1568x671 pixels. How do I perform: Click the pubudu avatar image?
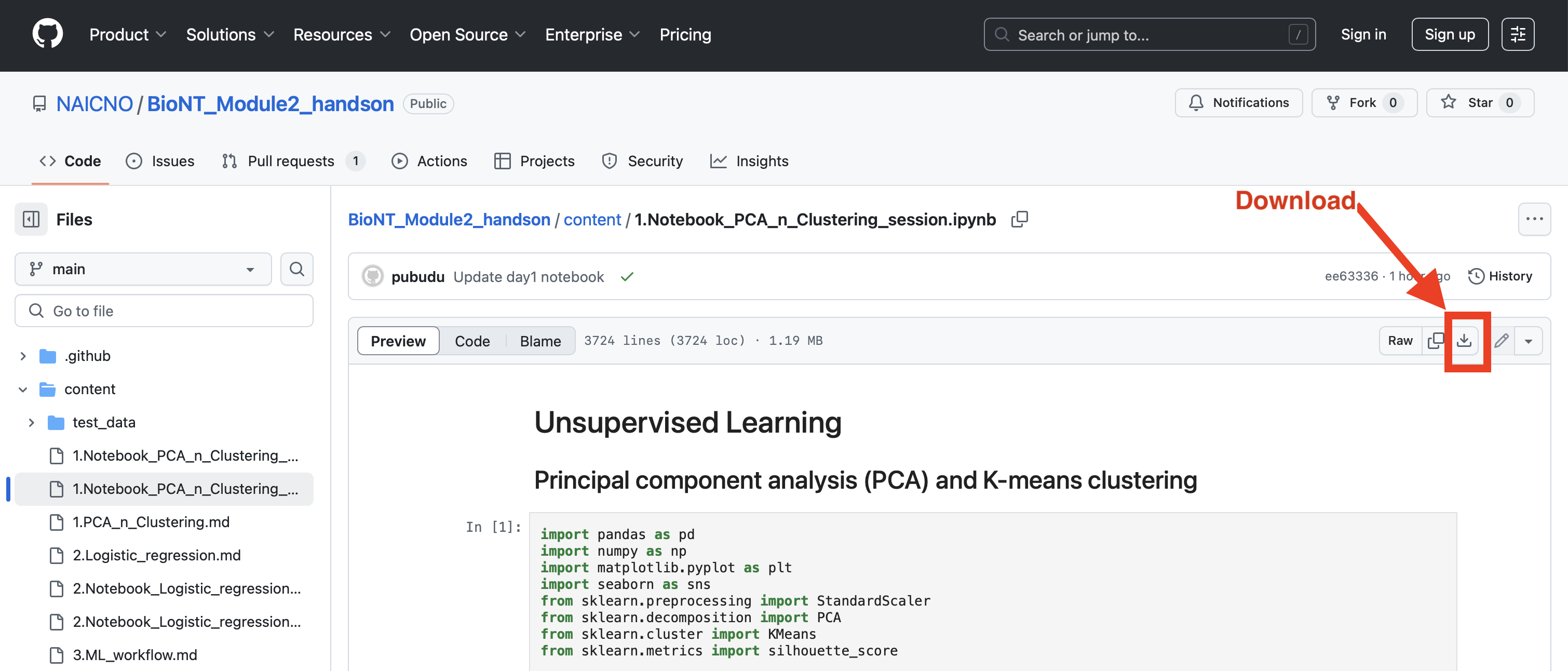[372, 276]
